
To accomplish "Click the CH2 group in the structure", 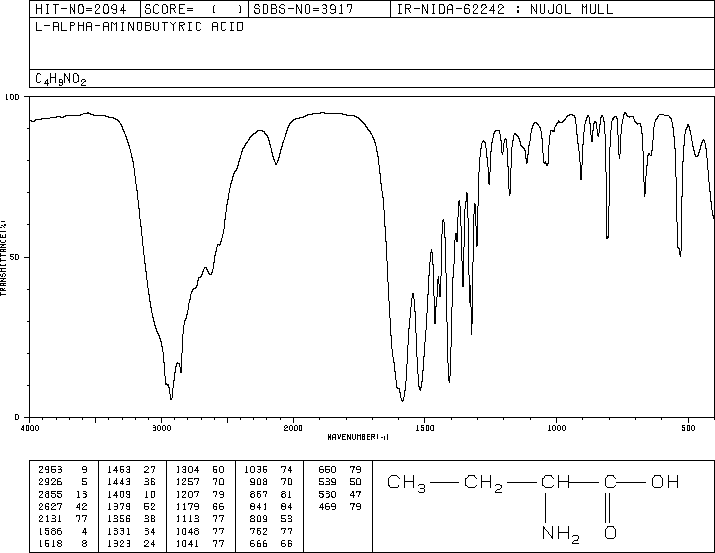I will [x=483, y=483].
